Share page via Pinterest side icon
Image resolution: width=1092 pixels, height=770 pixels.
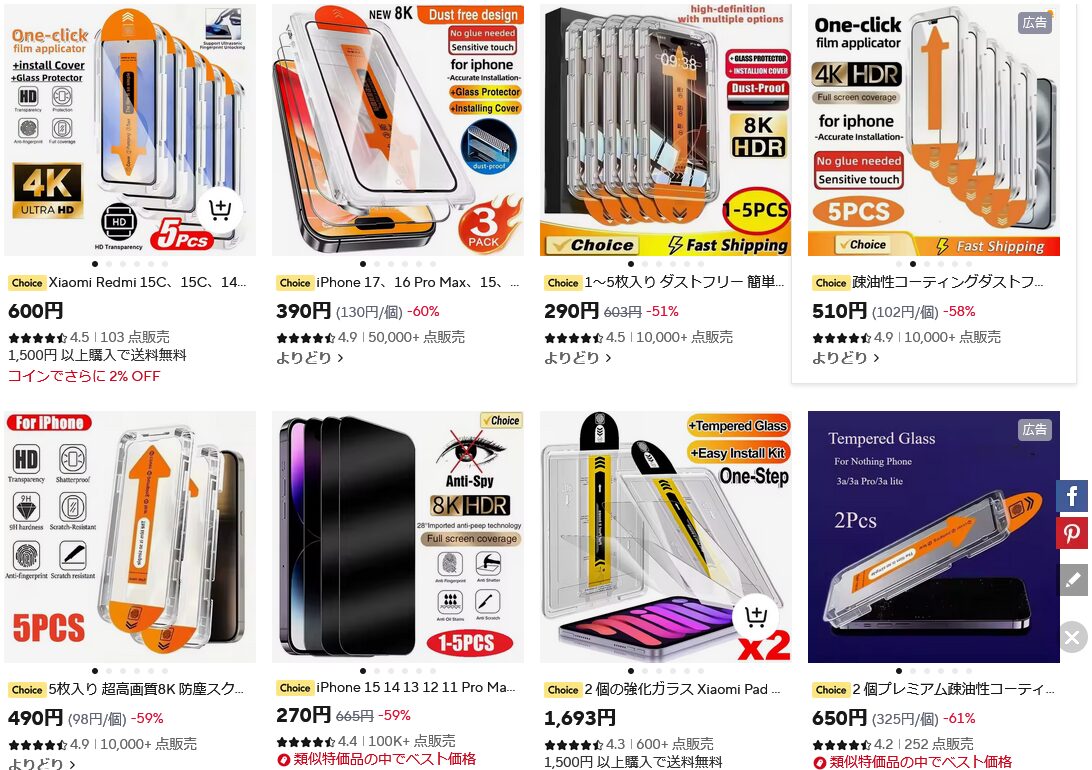[x=1072, y=533]
